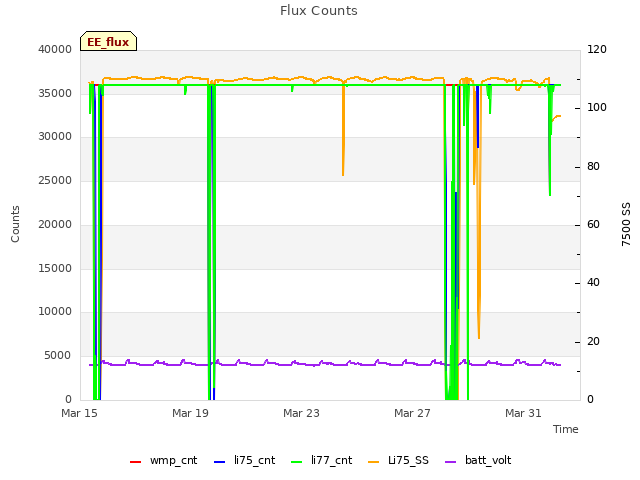640x480 pixels.
Task: Click the 60 right axis tick label
Action: coord(593,224)
